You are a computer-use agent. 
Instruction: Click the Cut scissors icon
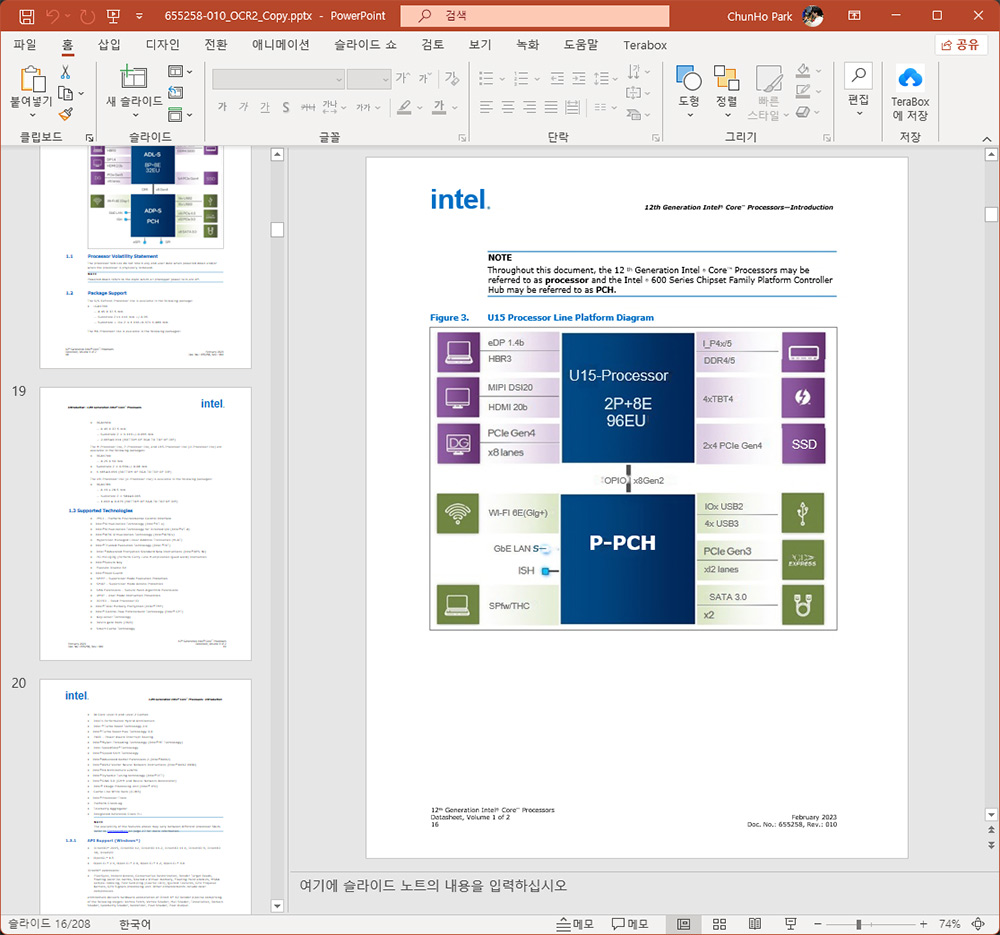pyautogui.click(x=65, y=72)
